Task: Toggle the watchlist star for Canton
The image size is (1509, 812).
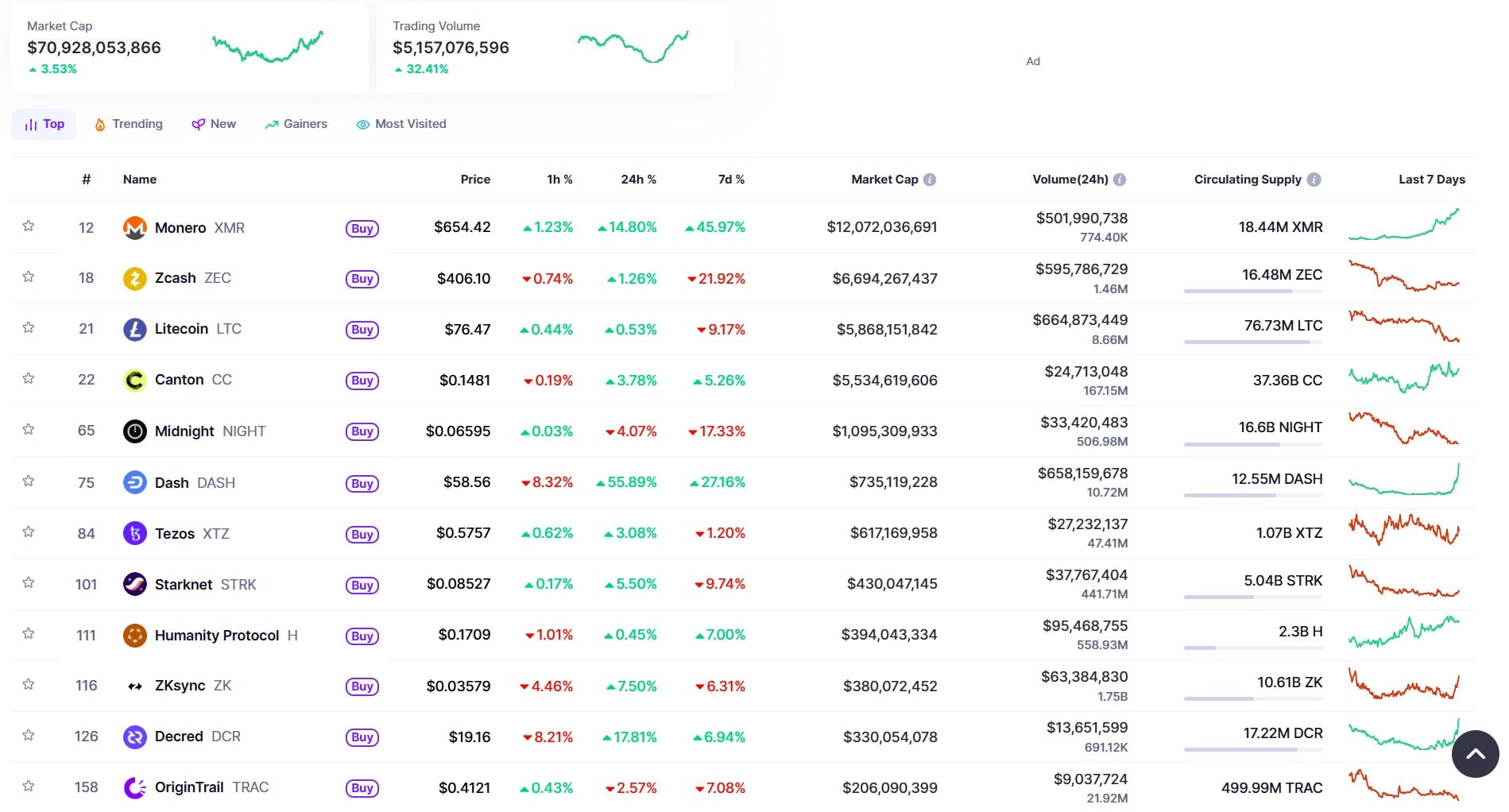Action: [29, 379]
